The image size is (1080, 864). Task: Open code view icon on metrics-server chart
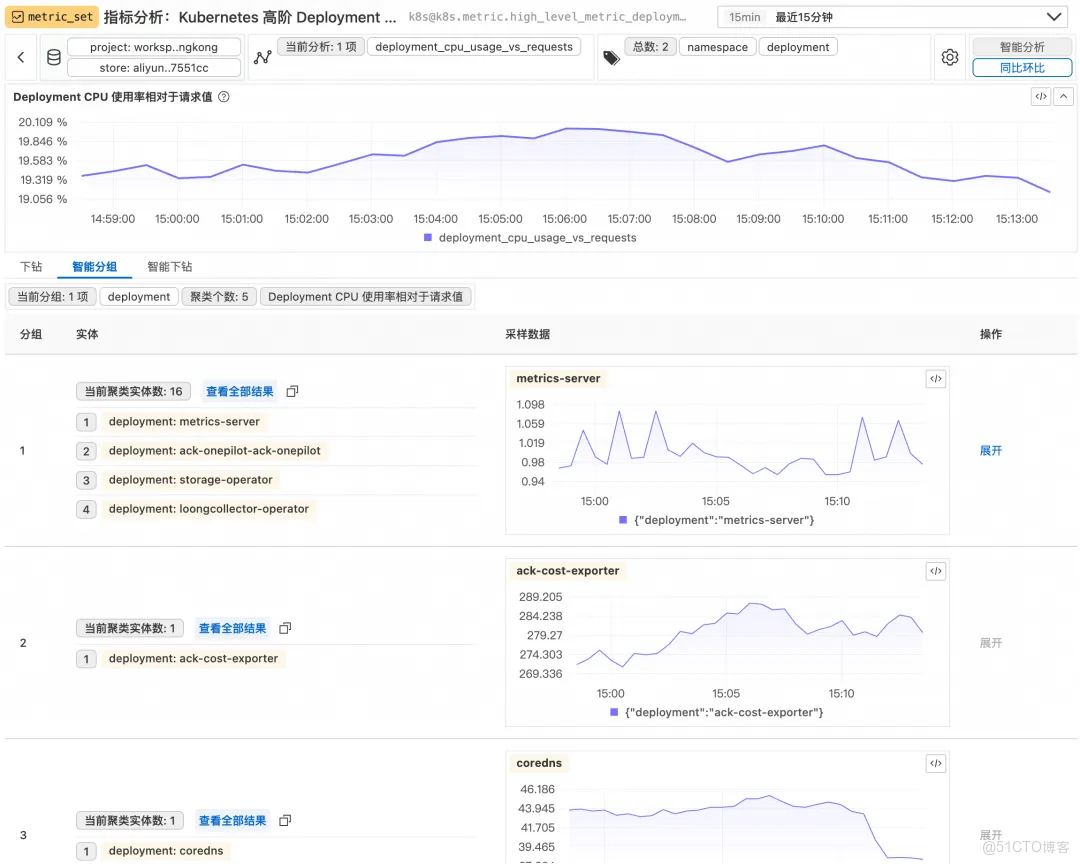pyautogui.click(x=936, y=378)
